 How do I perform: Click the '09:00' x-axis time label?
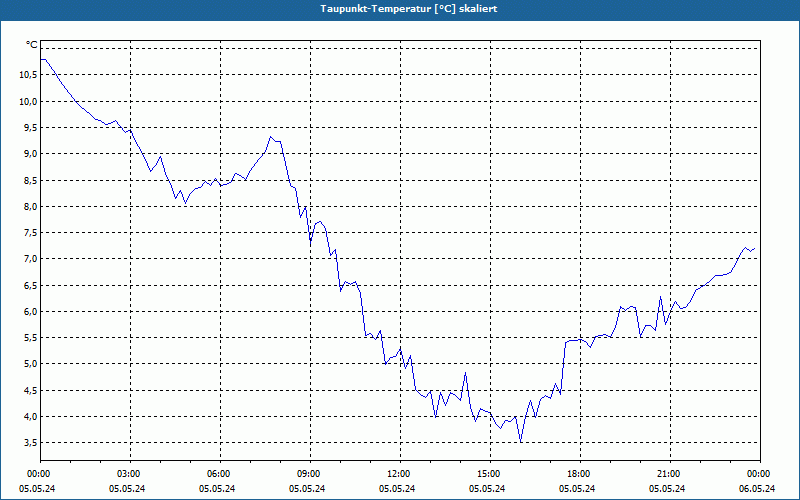310,474
